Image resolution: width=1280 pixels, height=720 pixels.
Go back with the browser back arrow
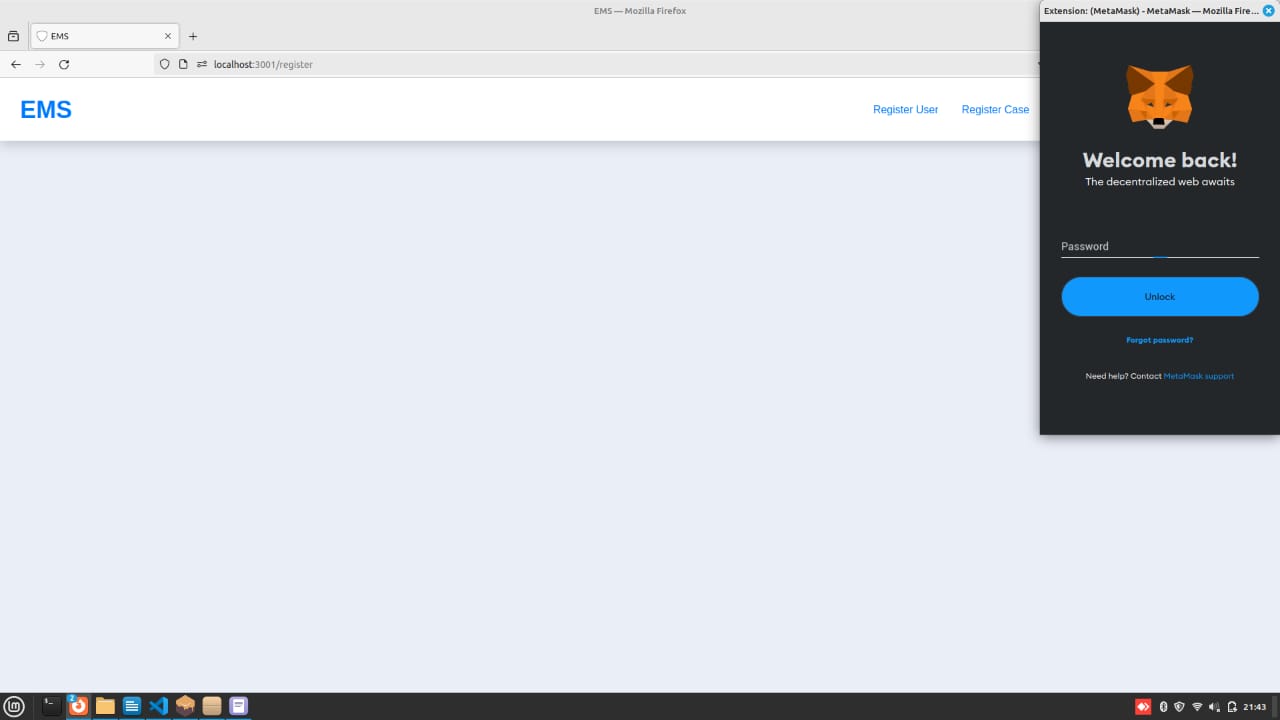tap(16, 64)
